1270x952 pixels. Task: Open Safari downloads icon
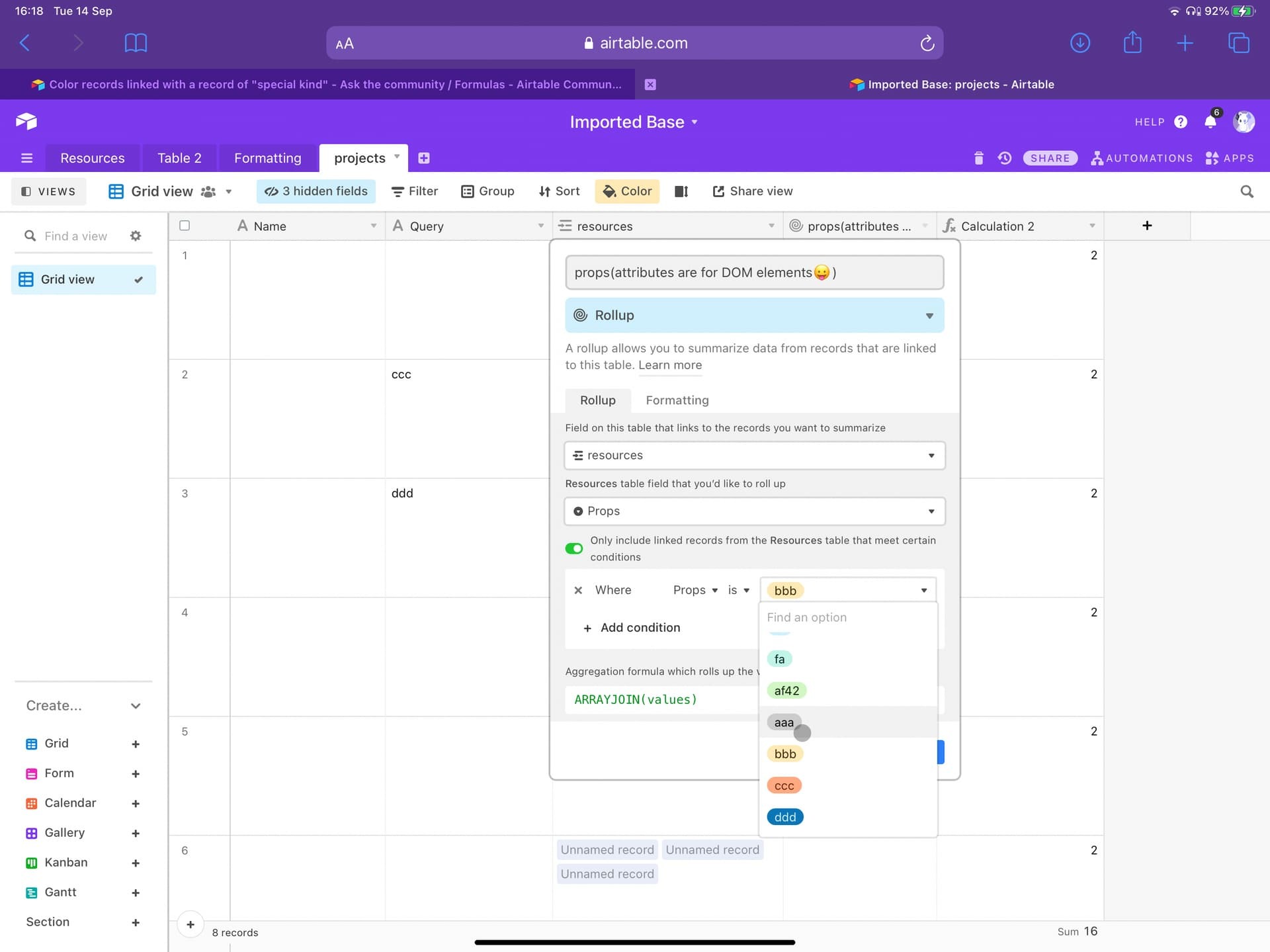pos(1079,43)
